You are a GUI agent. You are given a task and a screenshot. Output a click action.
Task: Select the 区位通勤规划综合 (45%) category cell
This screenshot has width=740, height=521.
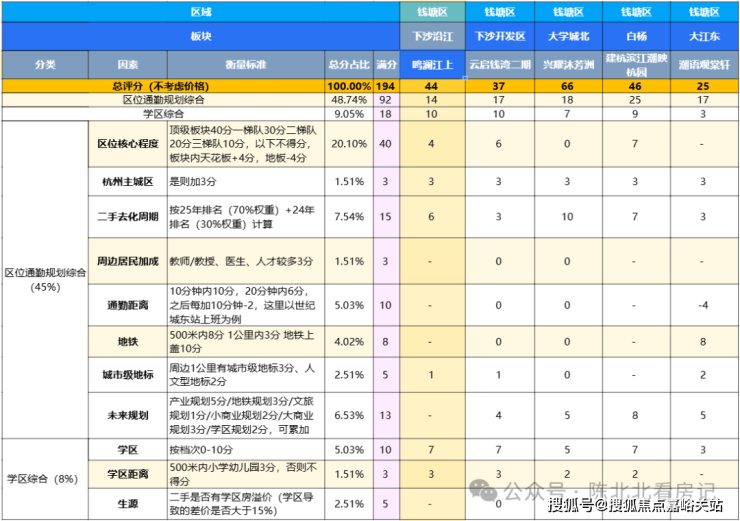[x=45, y=280]
